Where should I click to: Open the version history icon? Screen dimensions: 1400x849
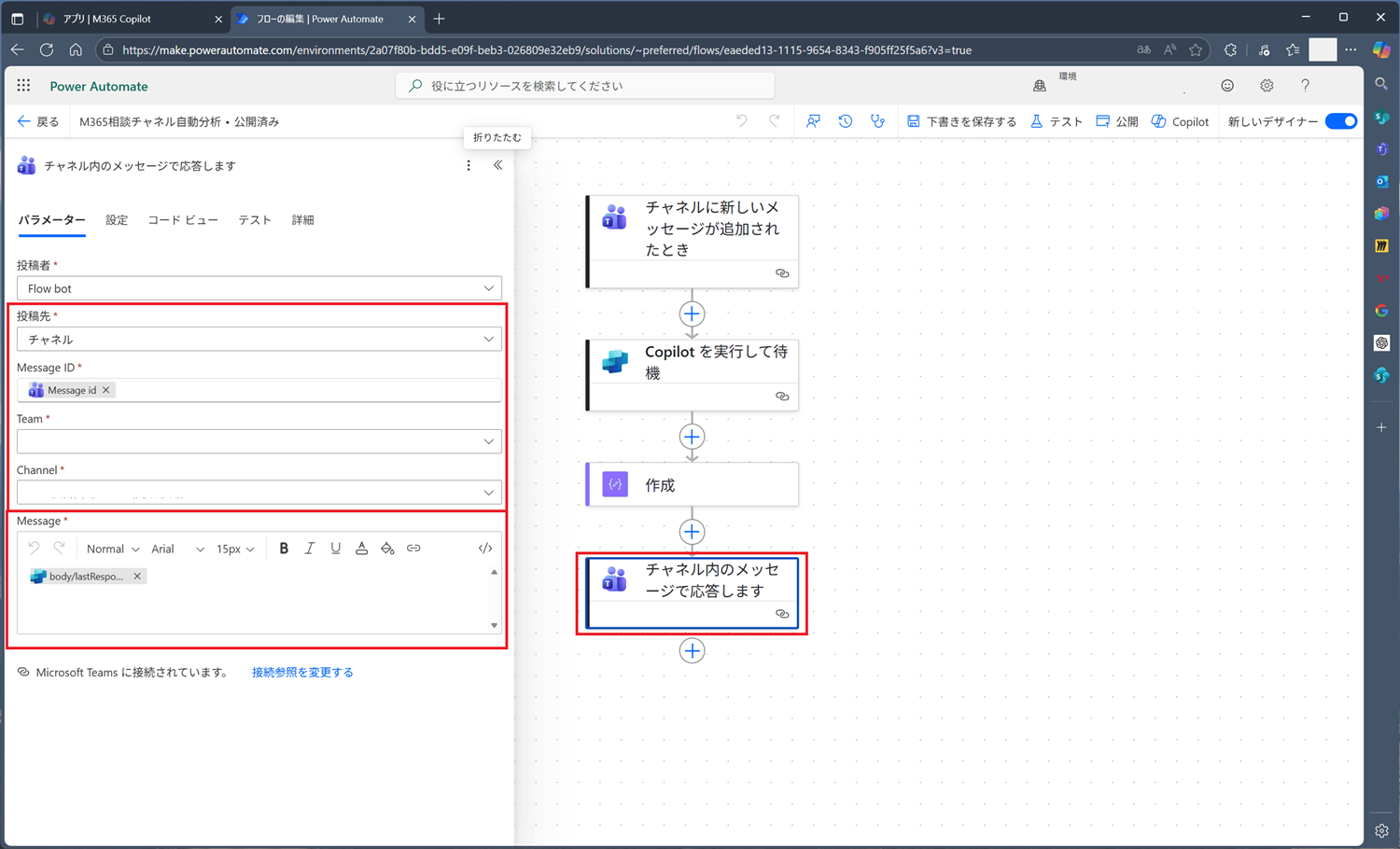click(846, 121)
